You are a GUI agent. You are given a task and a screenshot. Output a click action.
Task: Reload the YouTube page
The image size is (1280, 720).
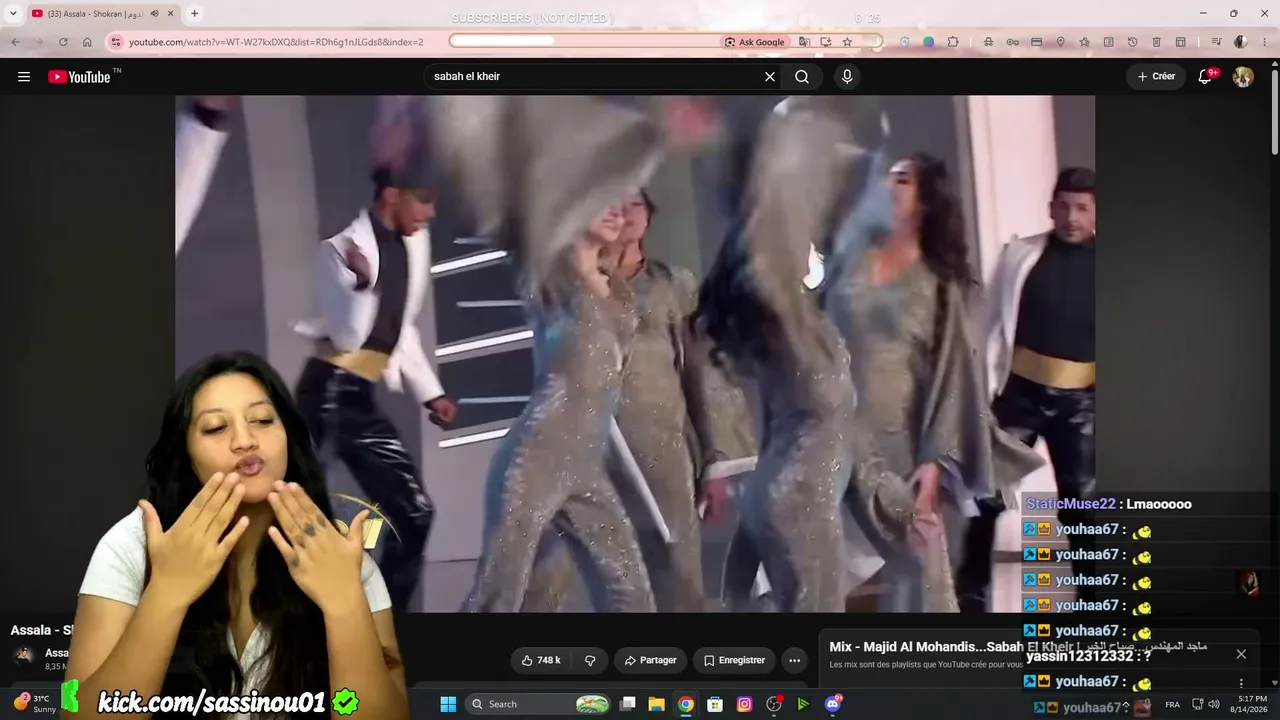63,42
